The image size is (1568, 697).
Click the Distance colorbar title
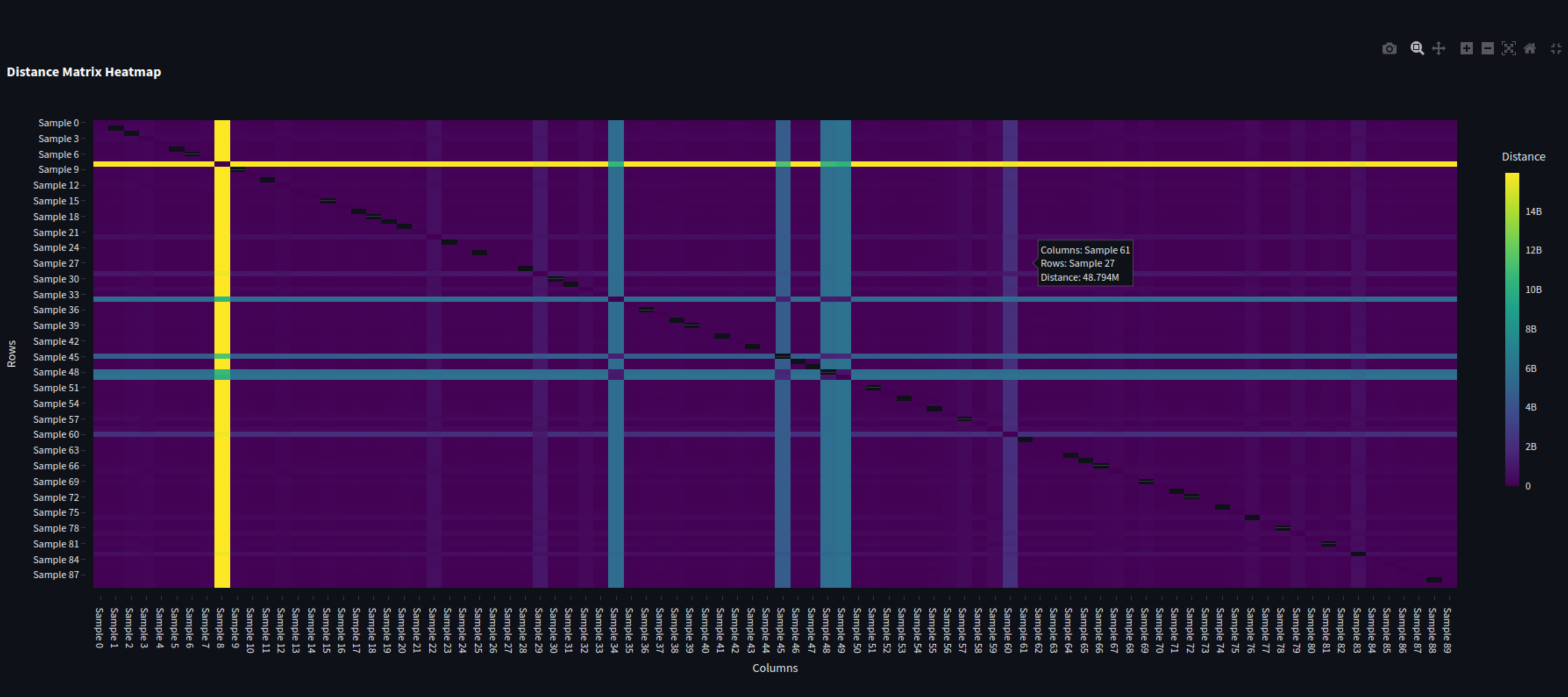tap(1523, 157)
